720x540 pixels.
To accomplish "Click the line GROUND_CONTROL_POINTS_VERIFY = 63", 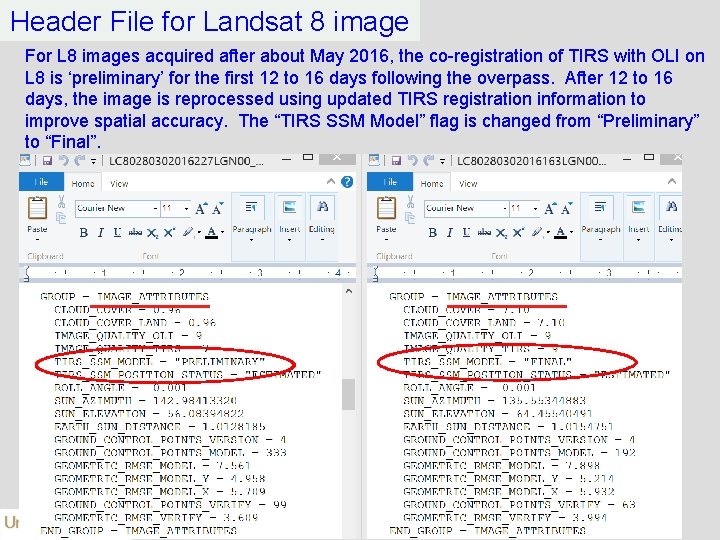I will pos(519,504).
